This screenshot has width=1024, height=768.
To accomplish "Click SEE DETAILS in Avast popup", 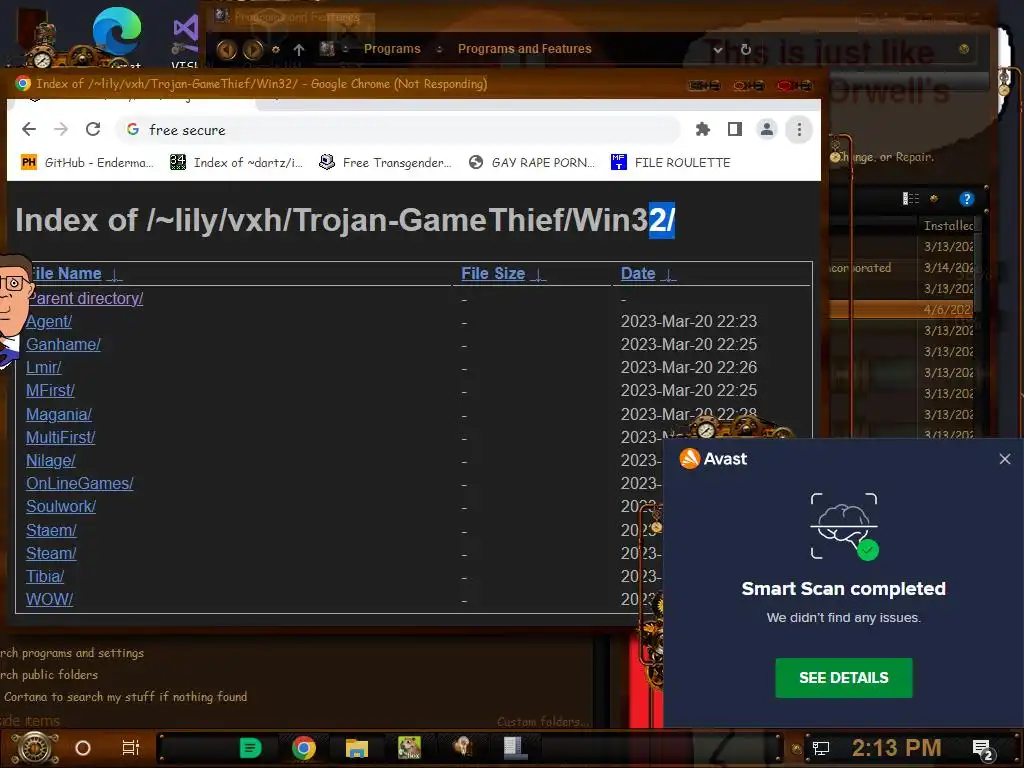I will pos(844,678).
